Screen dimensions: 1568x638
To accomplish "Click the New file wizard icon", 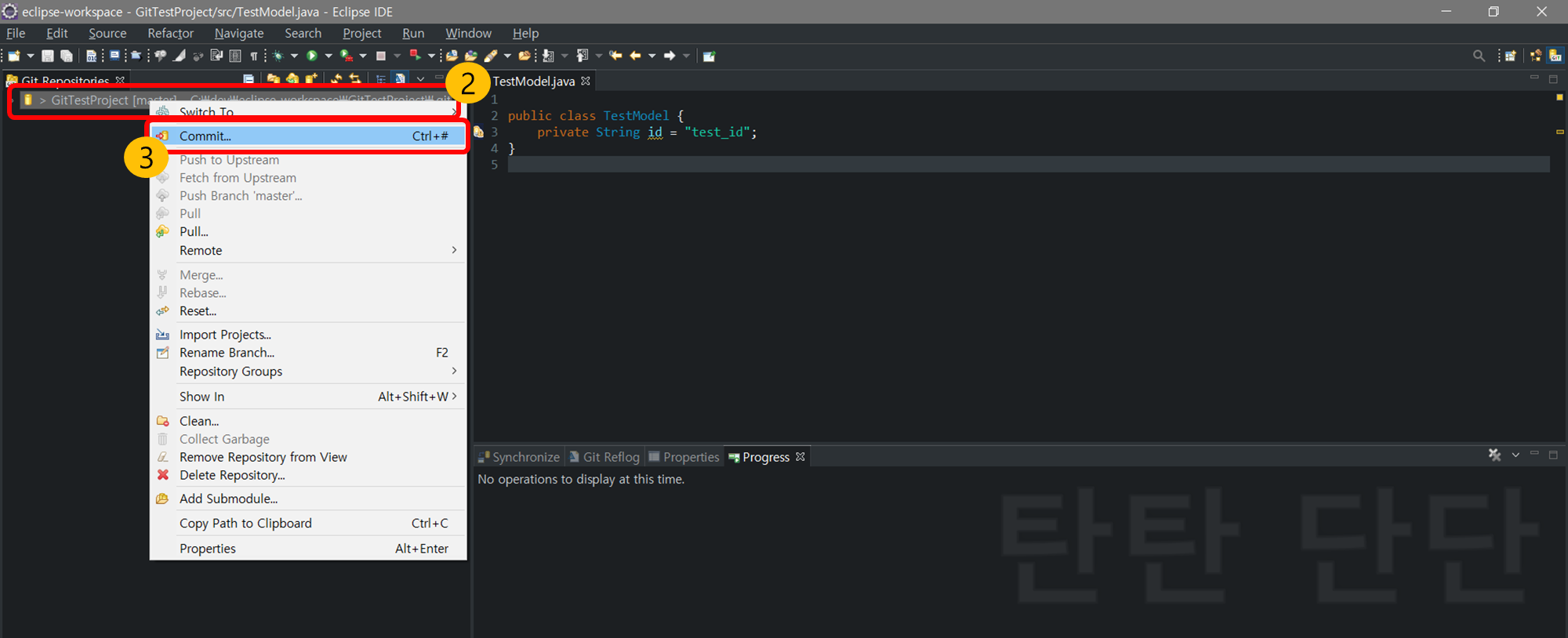I will 13,56.
